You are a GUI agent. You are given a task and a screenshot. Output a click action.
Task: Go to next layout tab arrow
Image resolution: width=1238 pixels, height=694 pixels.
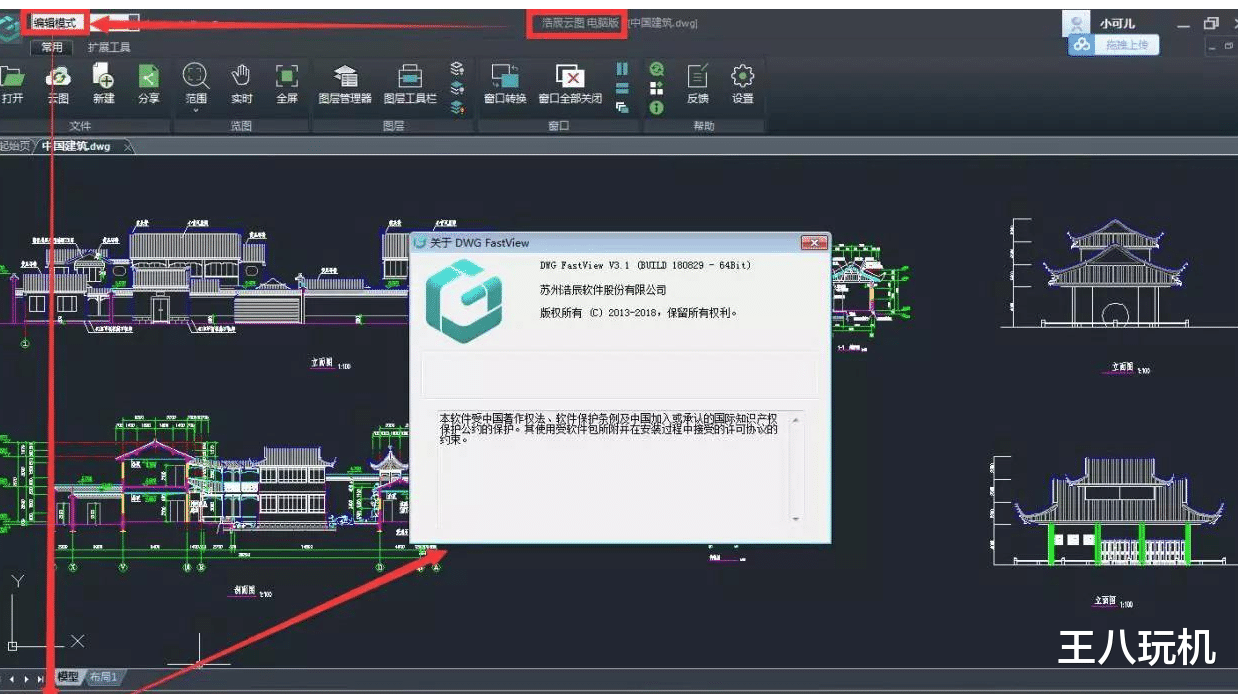click(28, 678)
